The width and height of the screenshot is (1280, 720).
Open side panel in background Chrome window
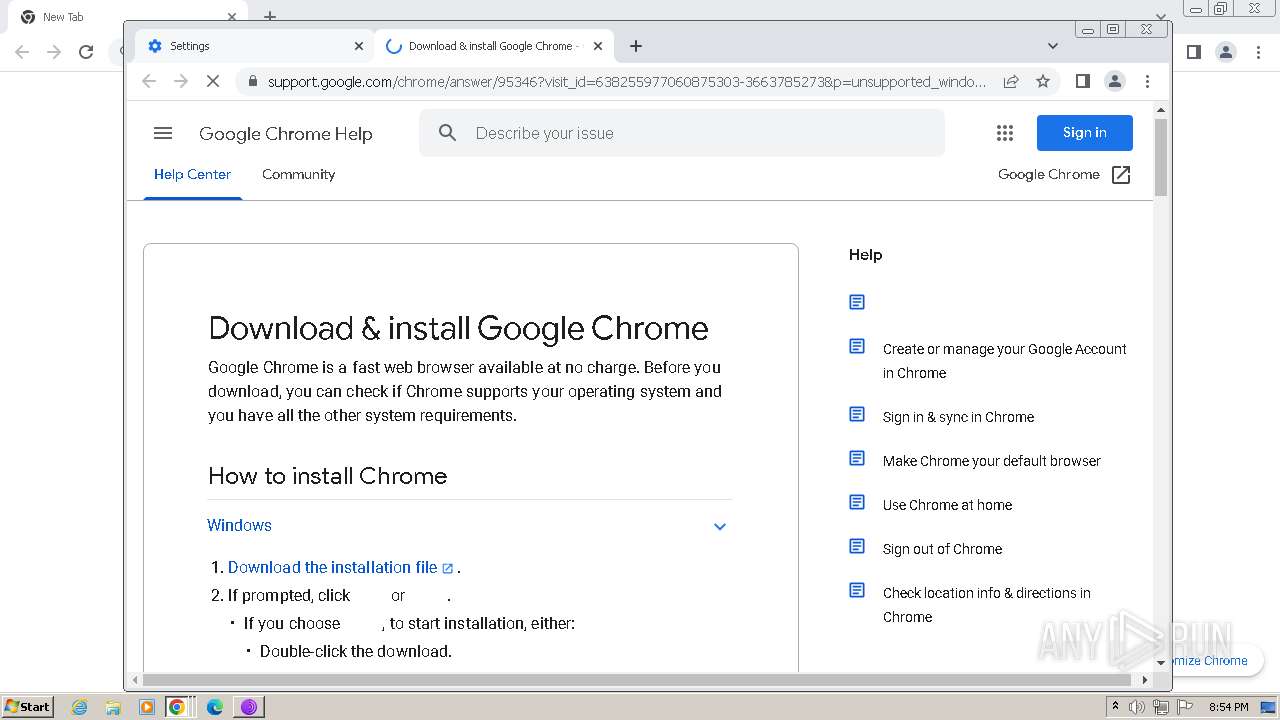pos(1193,52)
